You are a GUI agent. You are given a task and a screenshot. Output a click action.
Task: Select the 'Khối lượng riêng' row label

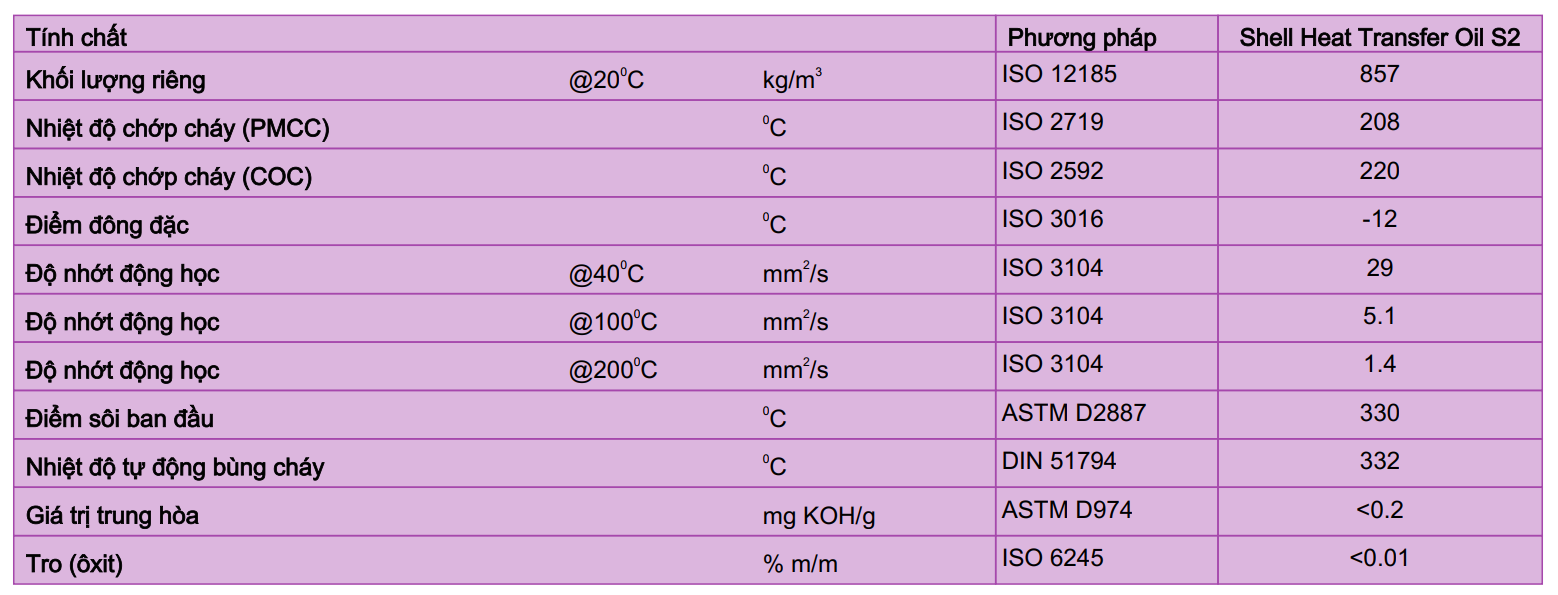click(115, 80)
